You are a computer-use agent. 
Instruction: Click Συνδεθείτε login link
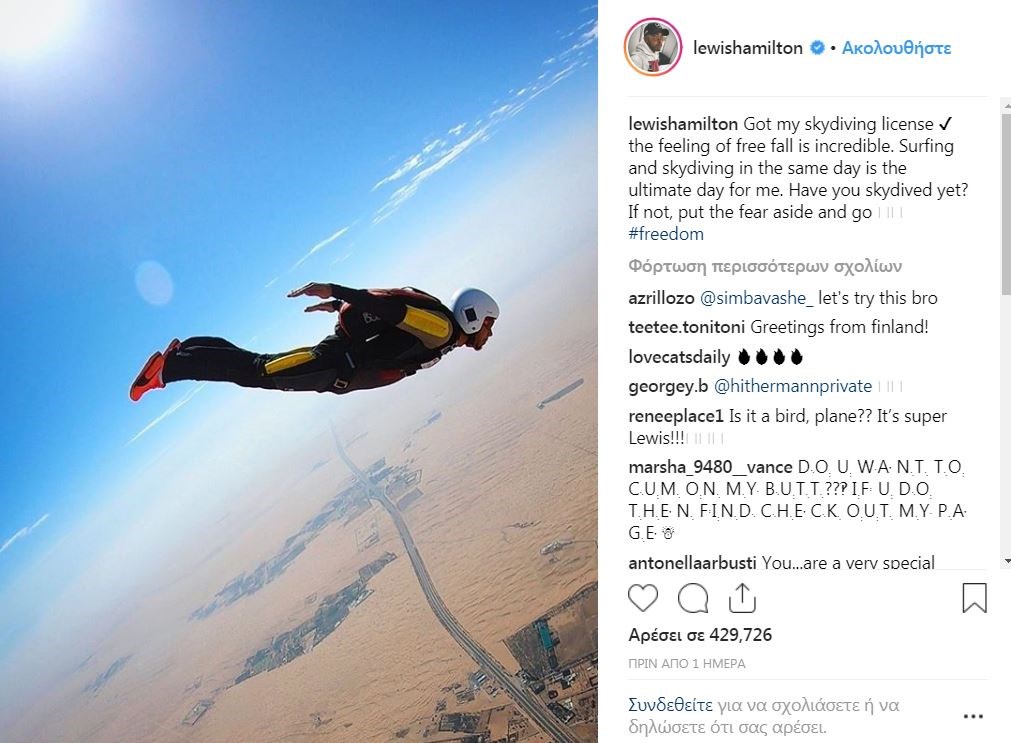(671, 705)
